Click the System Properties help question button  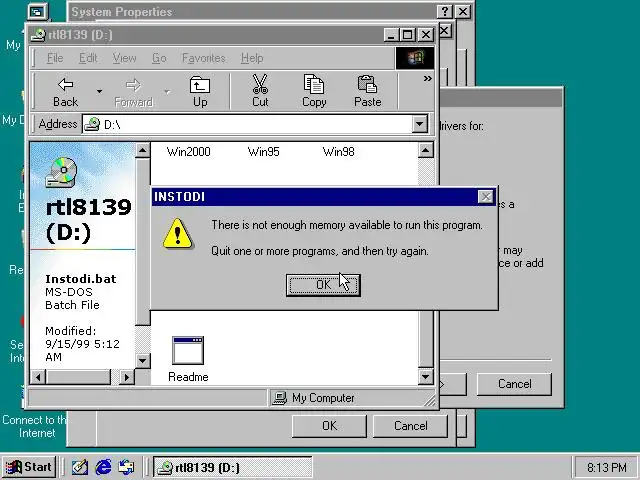pyautogui.click(x=444, y=11)
